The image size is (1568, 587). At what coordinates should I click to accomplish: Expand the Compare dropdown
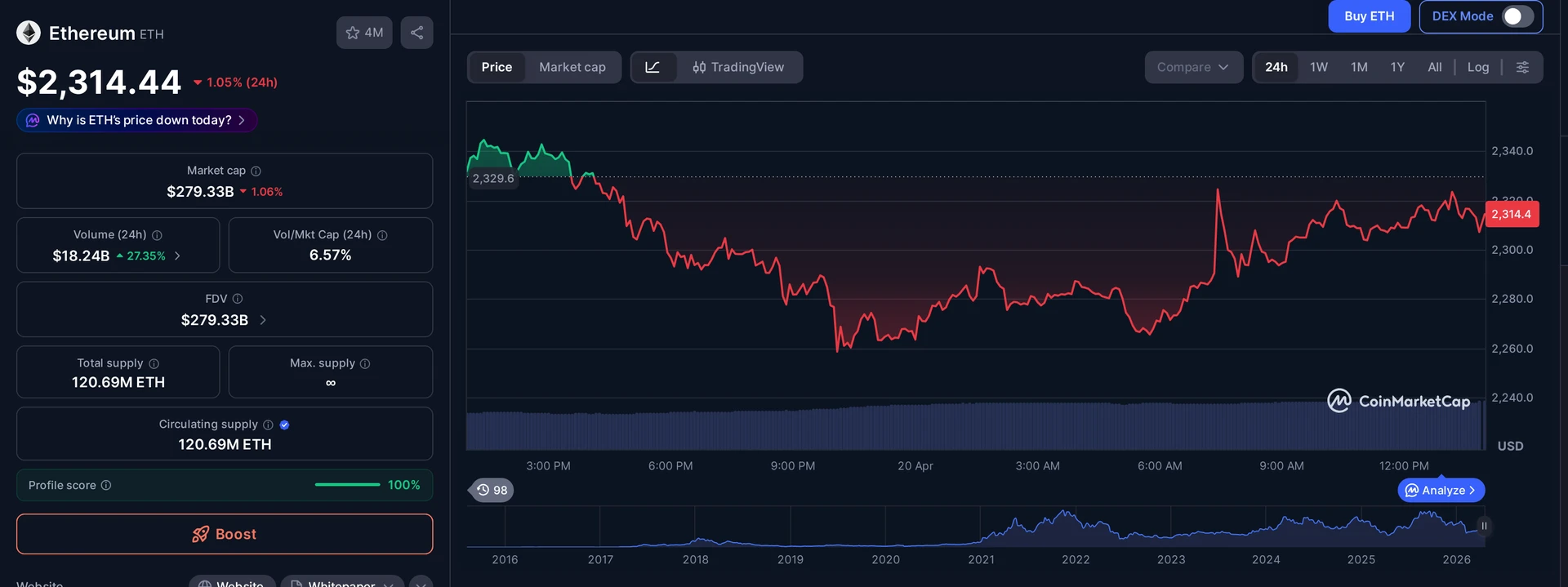(1193, 67)
